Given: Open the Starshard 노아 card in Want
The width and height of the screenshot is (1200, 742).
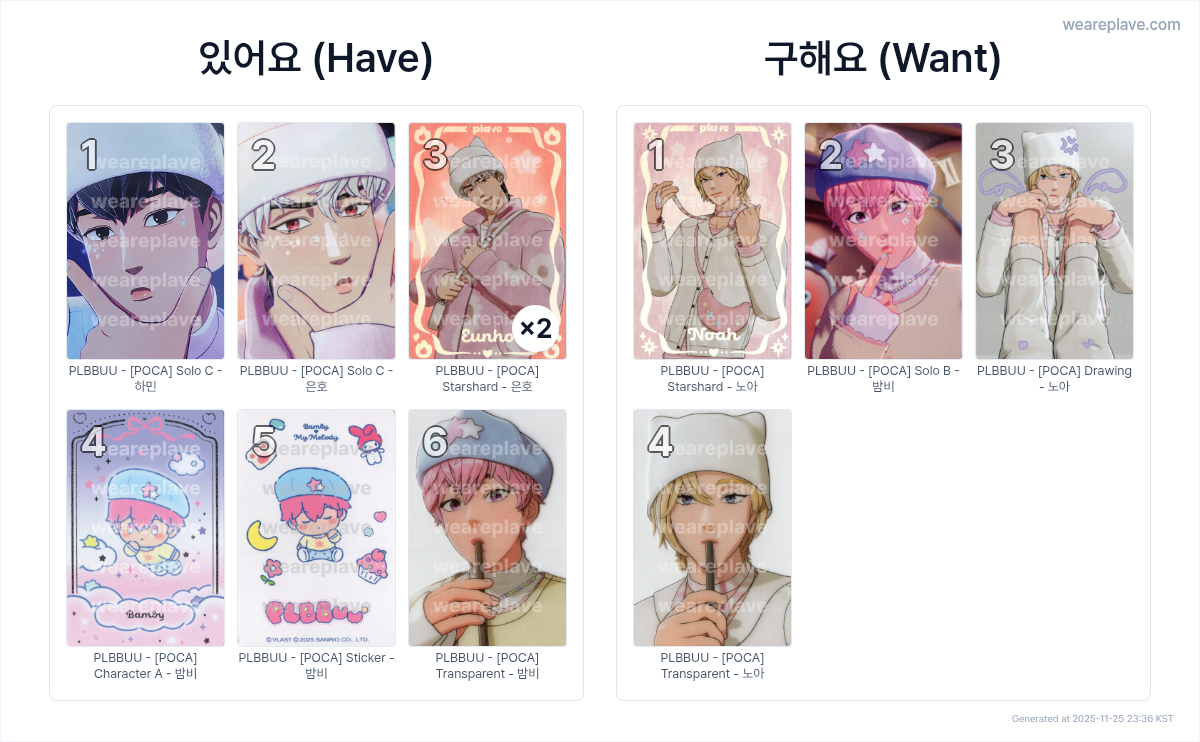Looking at the screenshot, I should [713, 241].
